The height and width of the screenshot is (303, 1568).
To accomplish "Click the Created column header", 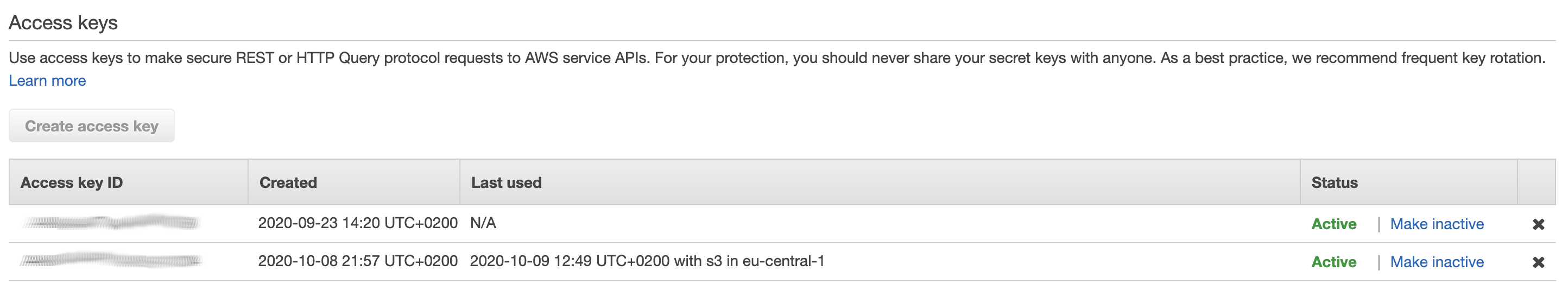I will pos(288,182).
